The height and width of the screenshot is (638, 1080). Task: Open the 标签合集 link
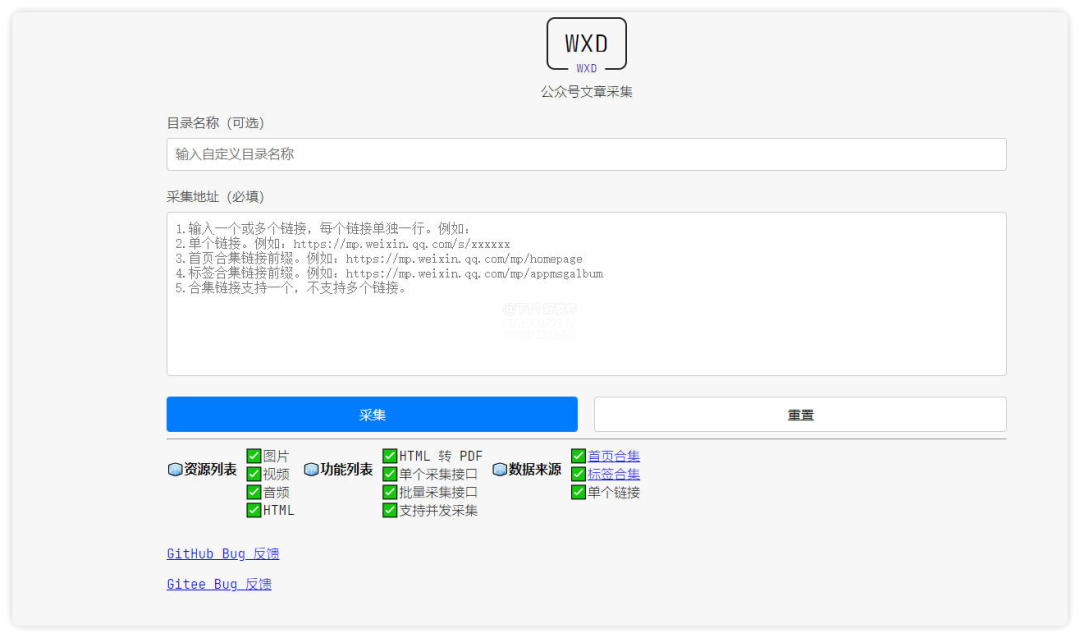(614, 474)
